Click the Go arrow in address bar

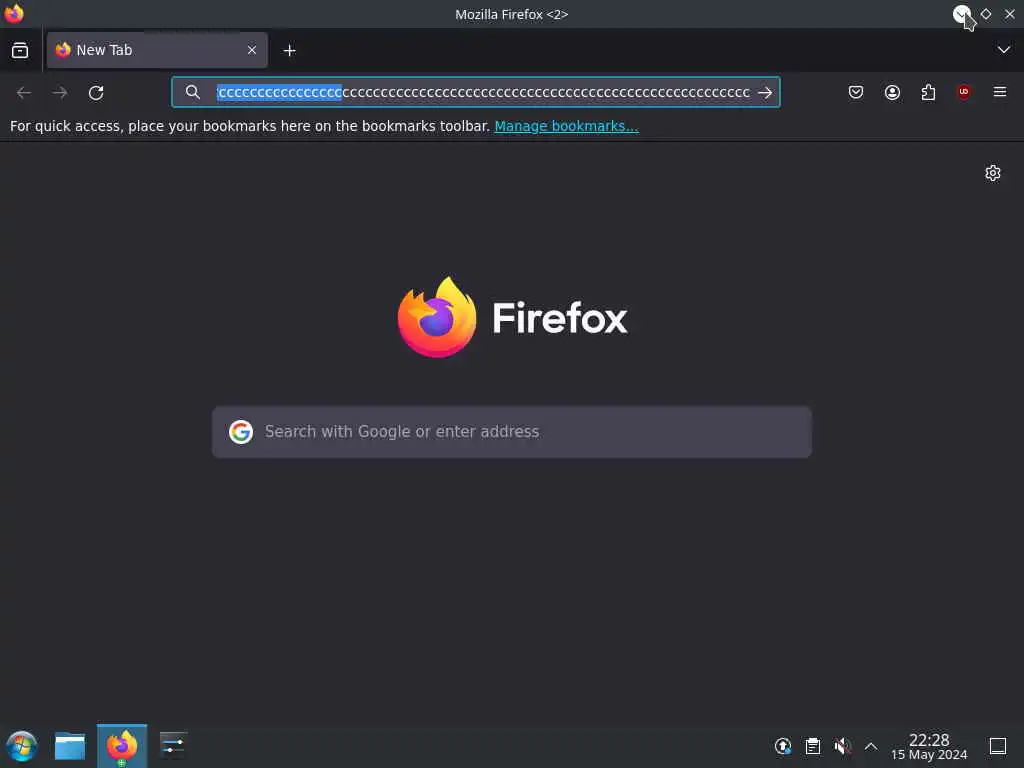[765, 93]
